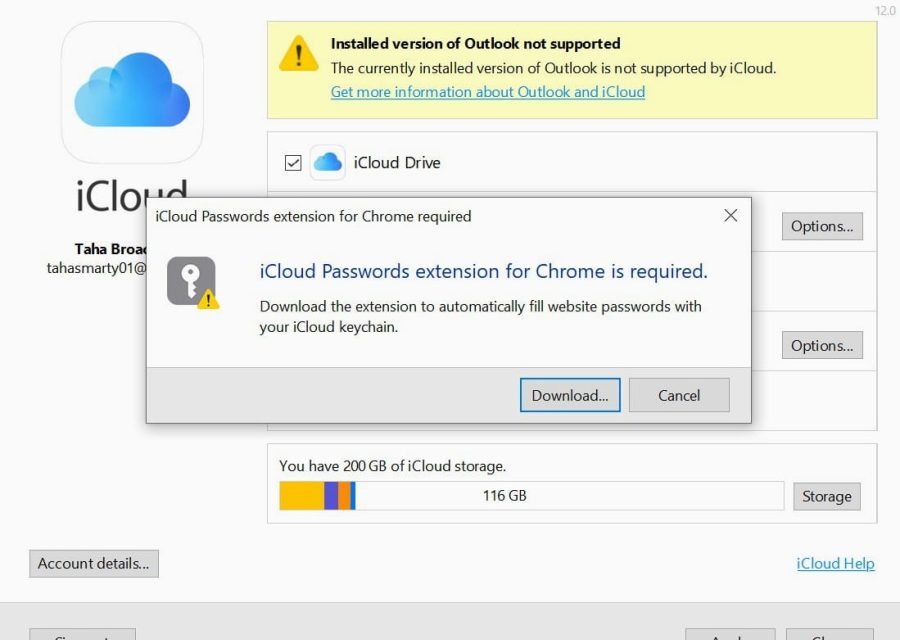Open the upper Options button
This screenshot has height=640, width=900.
pyautogui.click(x=821, y=226)
